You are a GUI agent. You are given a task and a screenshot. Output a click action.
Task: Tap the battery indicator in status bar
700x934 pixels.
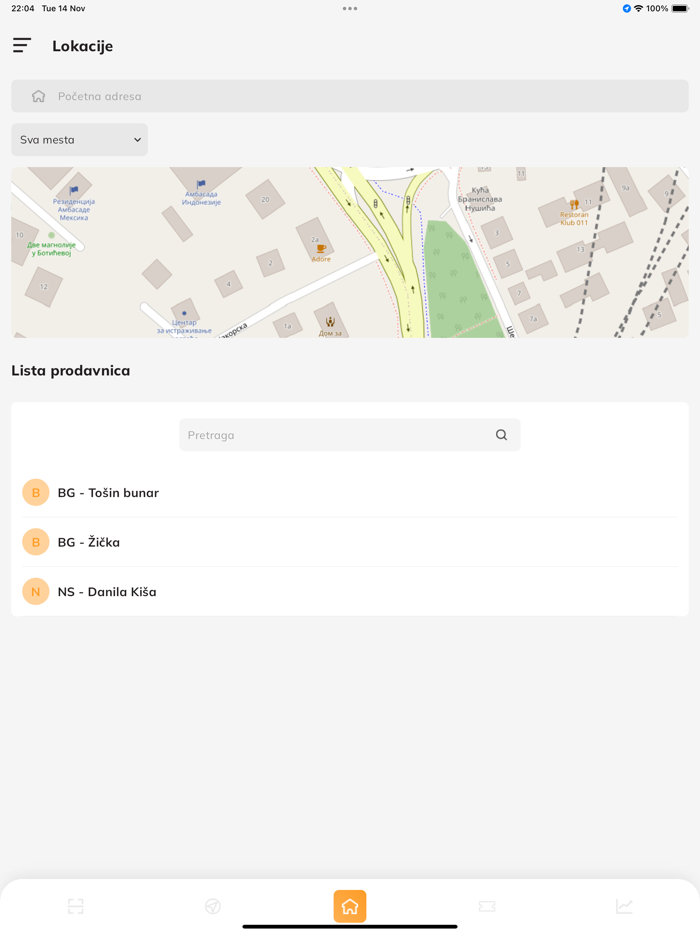tap(680, 8)
